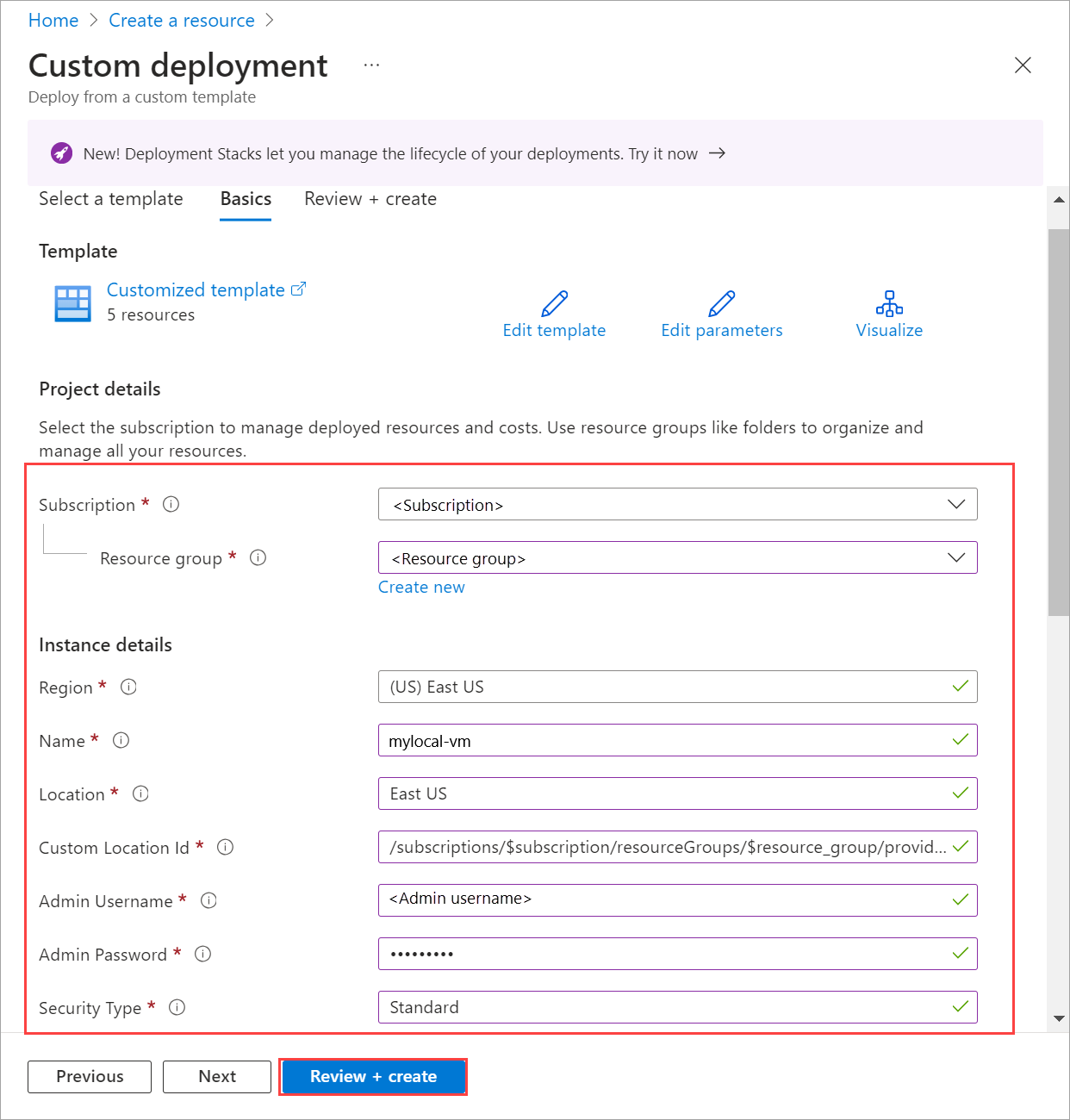
Task: Open the external link beside Customized template
Action: (x=297, y=288)
